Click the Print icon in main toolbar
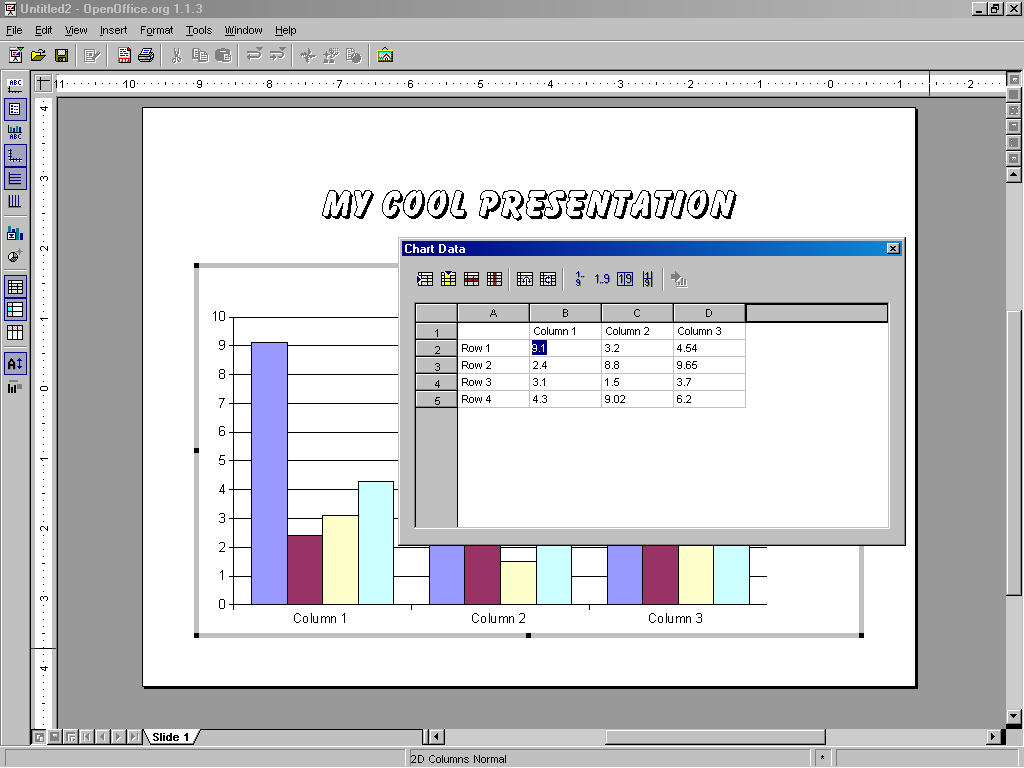The height and width of the screenshot is (768, 1024). click(146, 55)
